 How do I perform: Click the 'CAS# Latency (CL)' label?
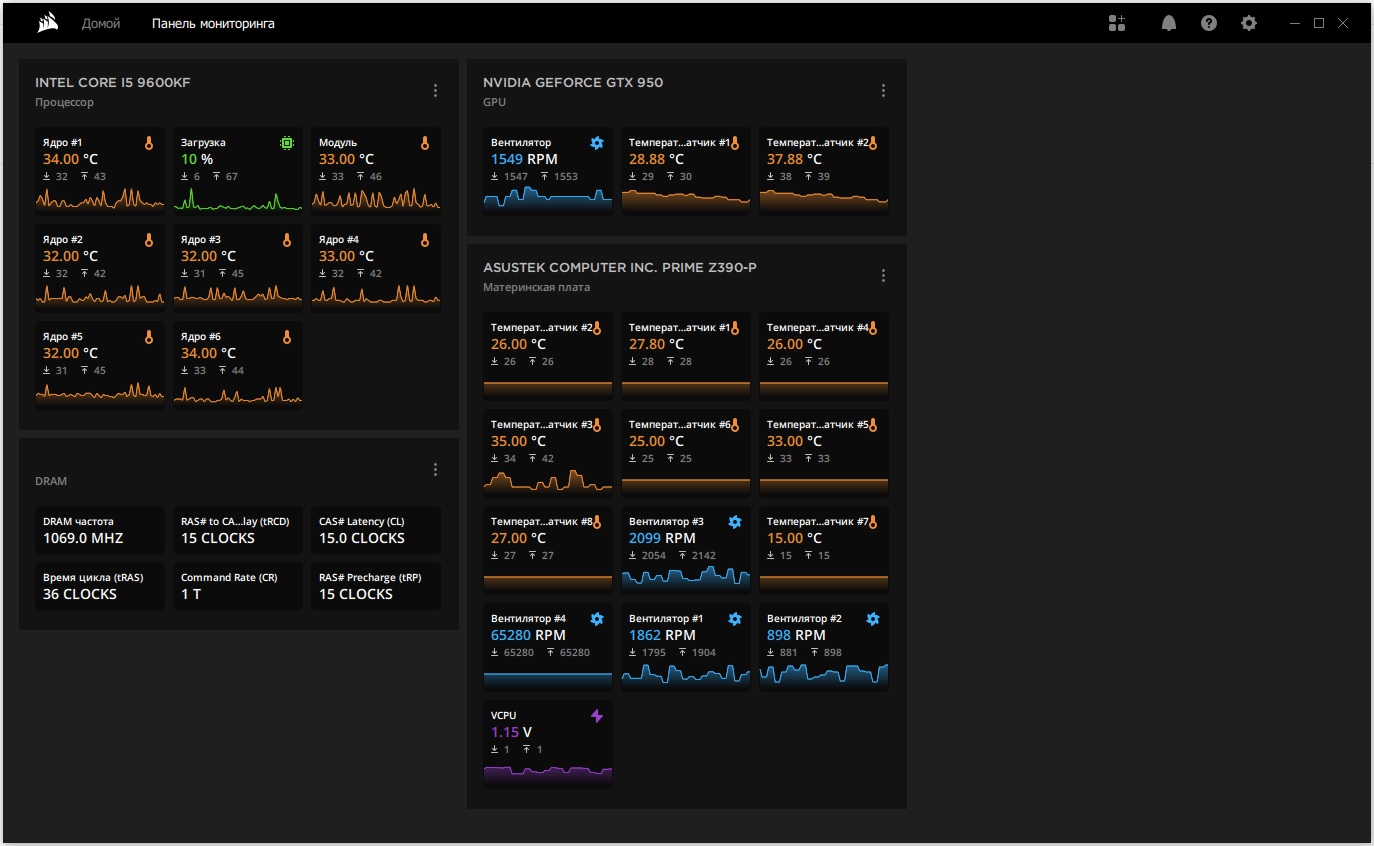pyautogui.click(x=361, y=521)
